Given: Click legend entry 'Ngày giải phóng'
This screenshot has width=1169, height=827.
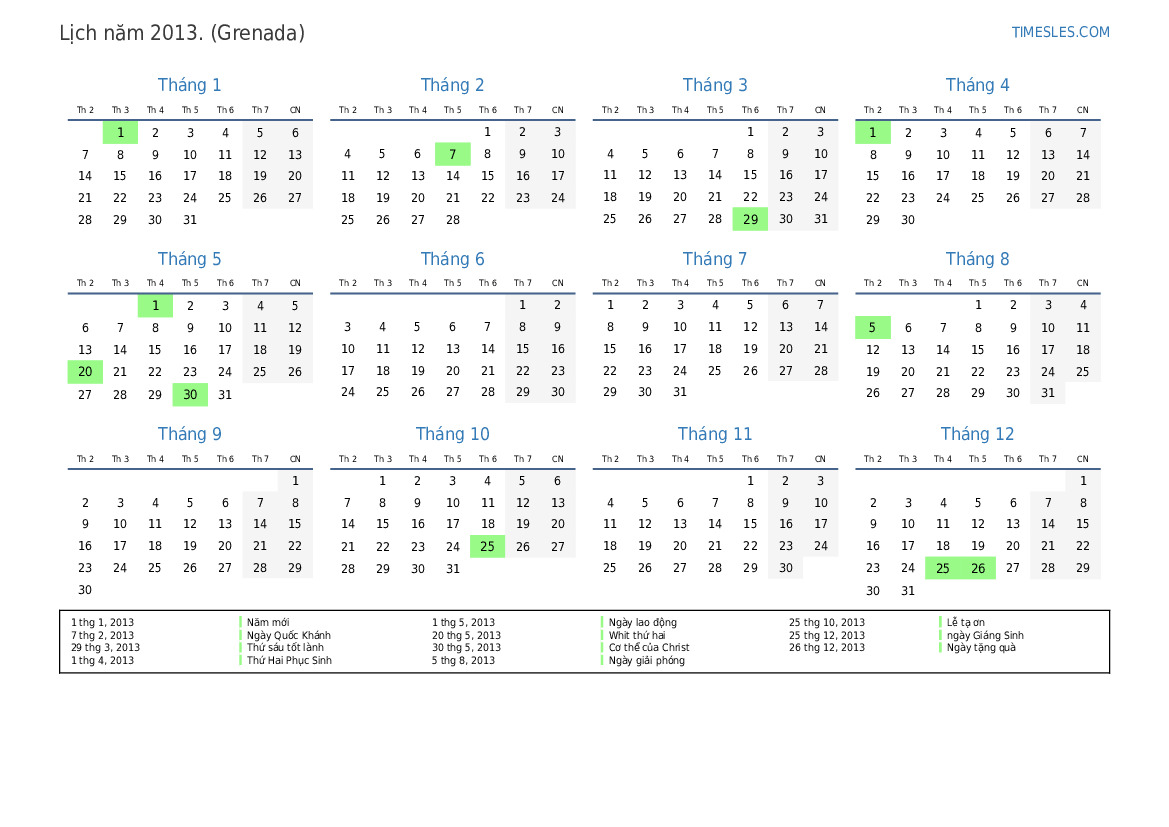Looking at the screenshot, I should click(646, 660).
